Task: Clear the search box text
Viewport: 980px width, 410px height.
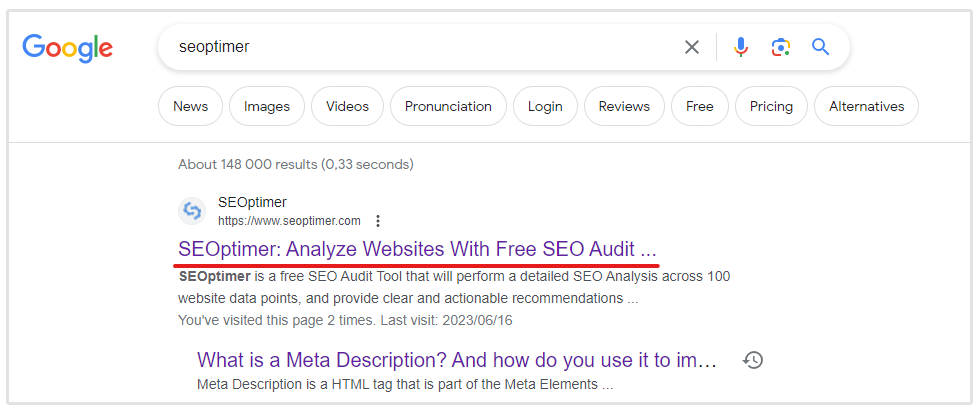Action: pyautogui.click(x=692, y=47)
